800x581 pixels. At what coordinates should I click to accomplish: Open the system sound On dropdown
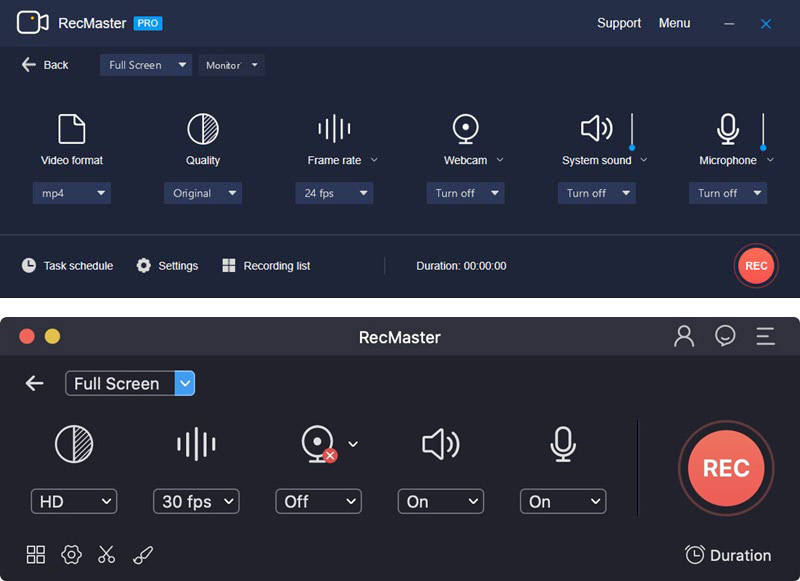tap(441, 501)
